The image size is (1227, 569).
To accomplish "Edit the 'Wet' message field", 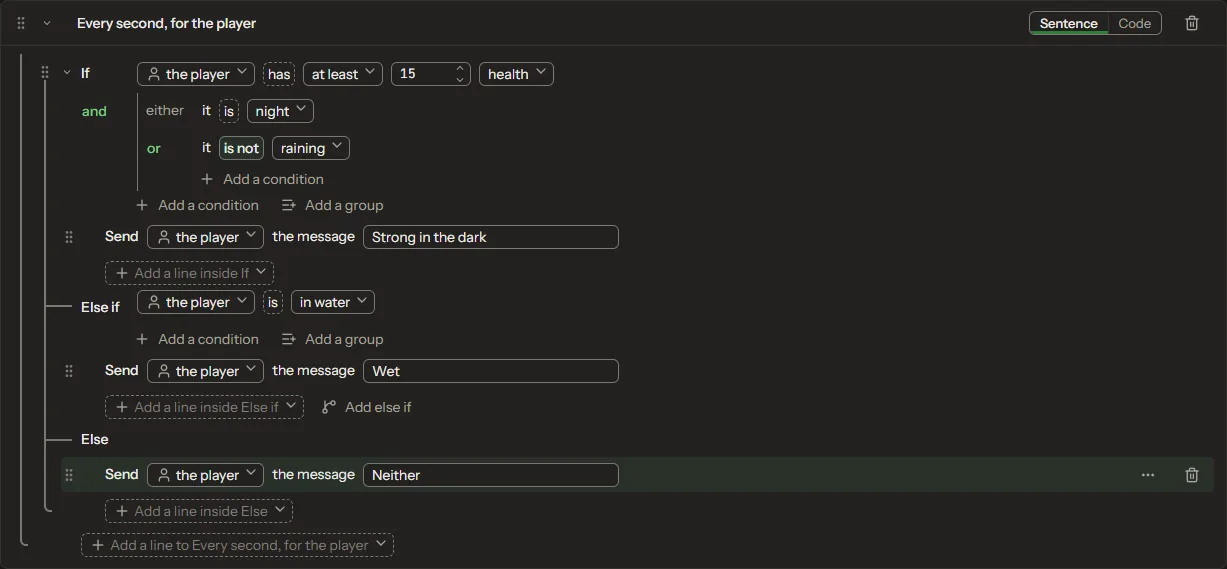I will coord(491,371).
